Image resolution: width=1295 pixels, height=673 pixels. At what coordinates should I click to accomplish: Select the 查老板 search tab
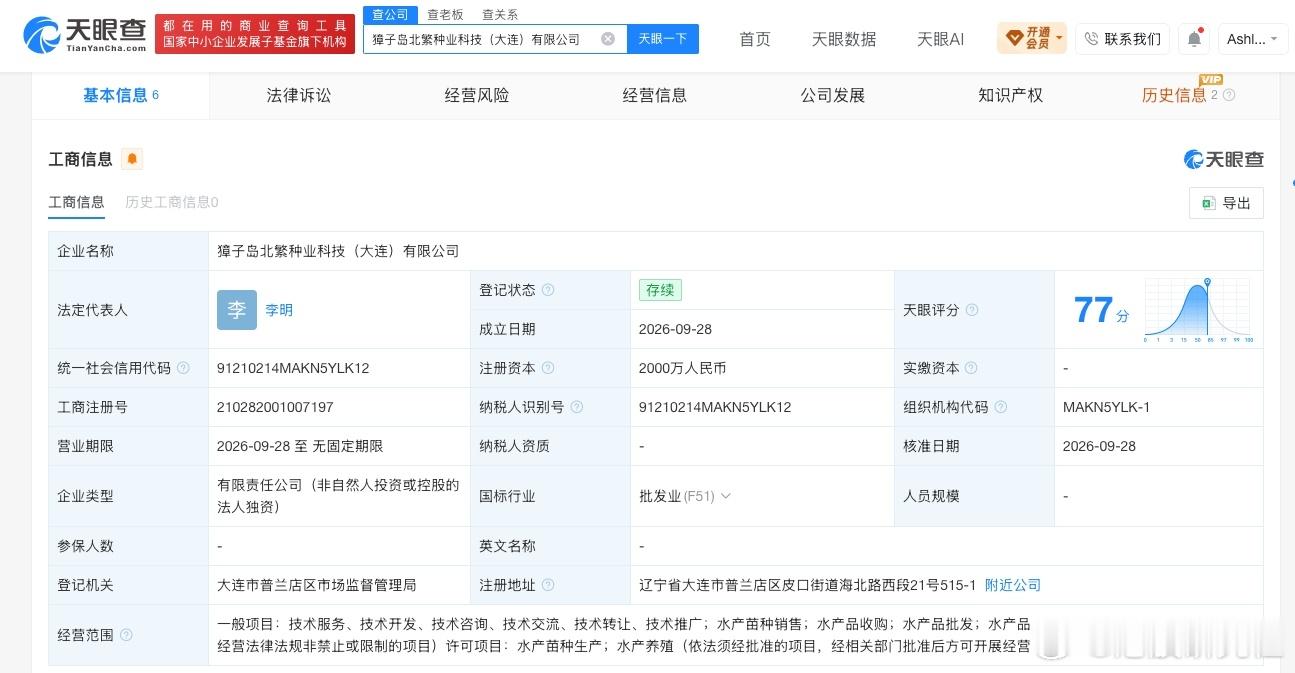click(445, 15)
